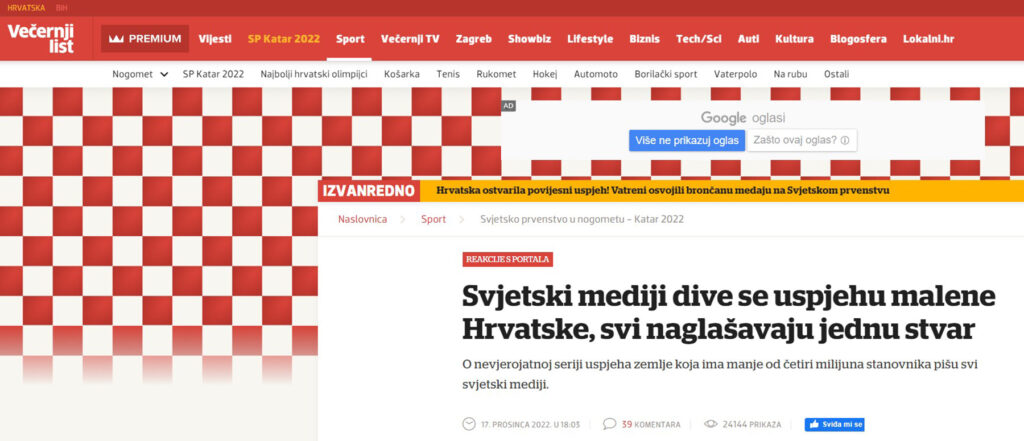Switch edition to HRVATSKA
This screenshot has height=441, width=1024.
[26, 8]
